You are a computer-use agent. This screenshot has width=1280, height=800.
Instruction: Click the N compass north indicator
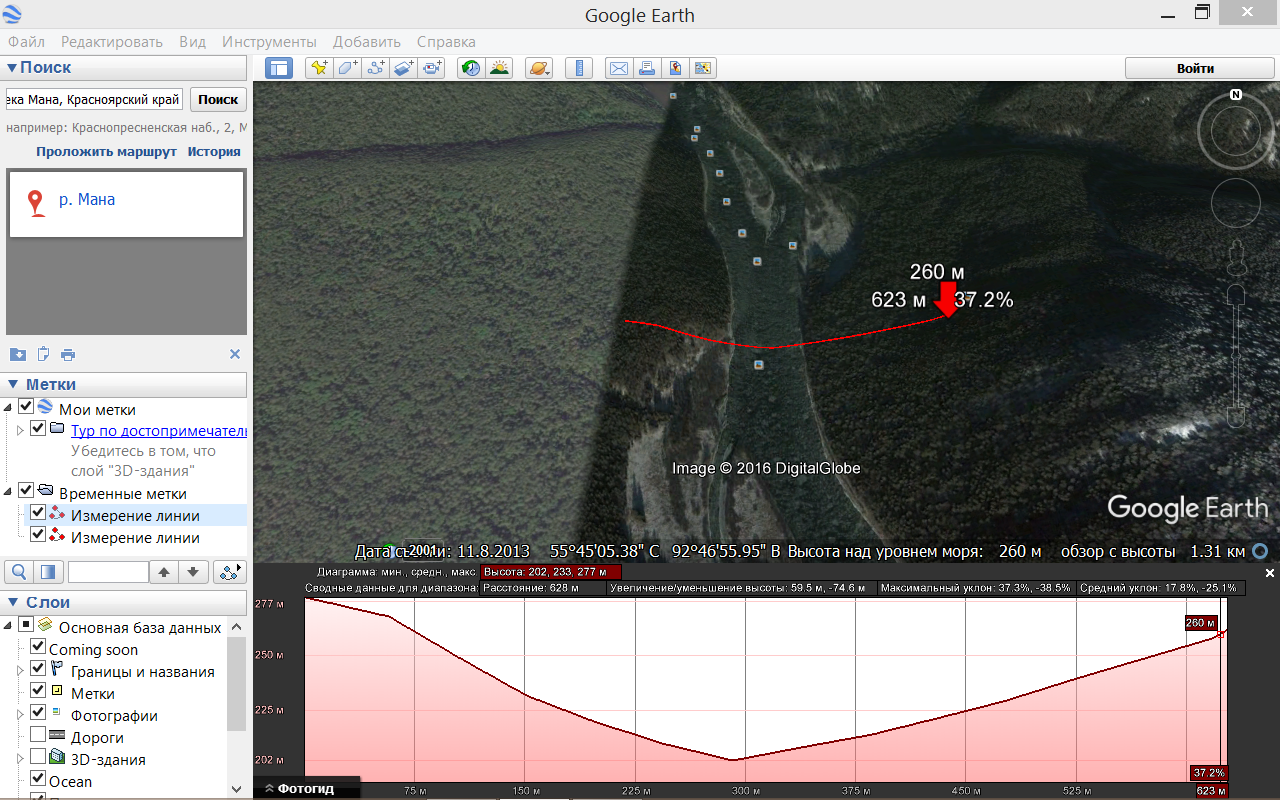(x=1236, y=95)
